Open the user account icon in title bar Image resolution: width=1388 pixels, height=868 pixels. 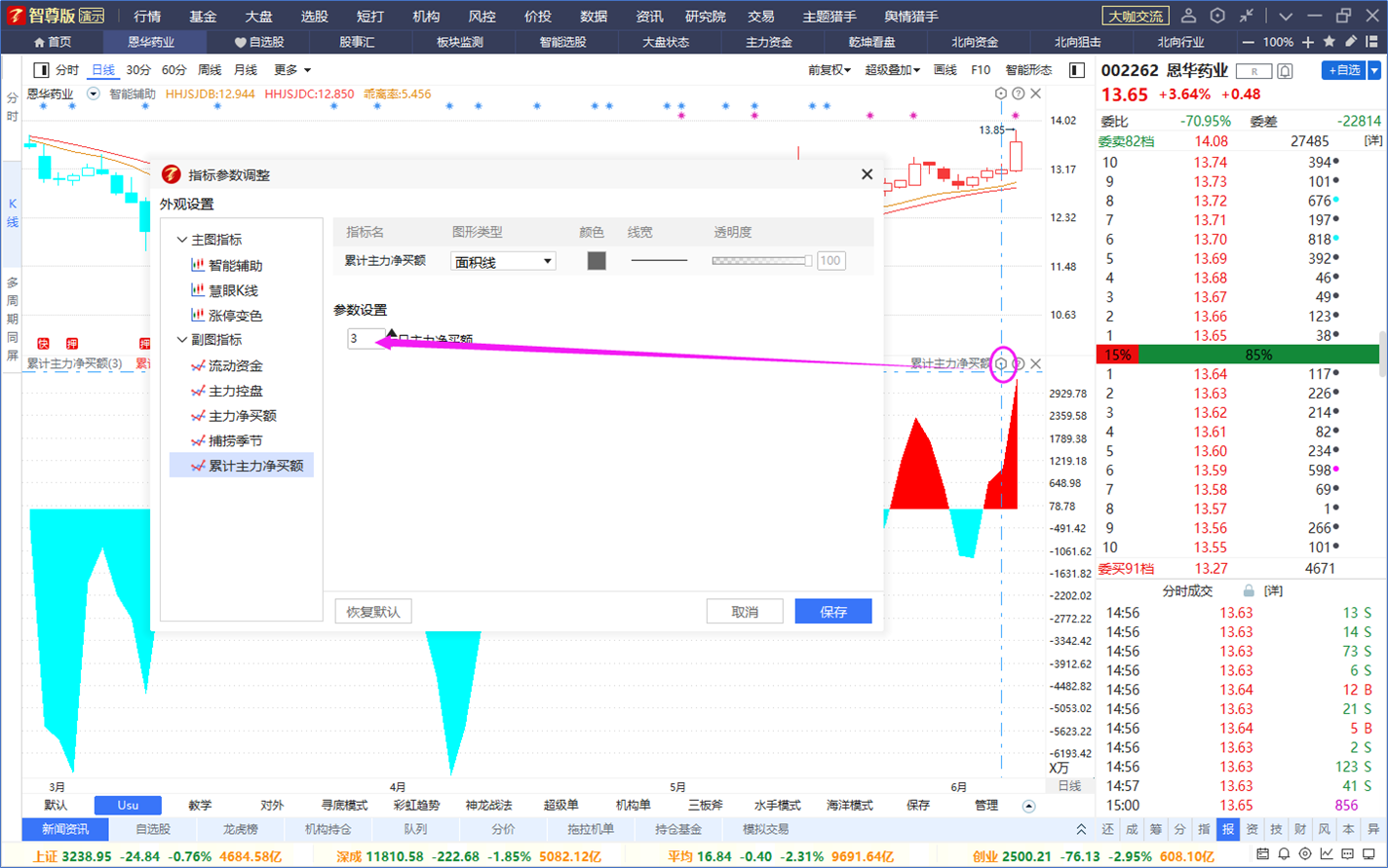point(1188,16)
